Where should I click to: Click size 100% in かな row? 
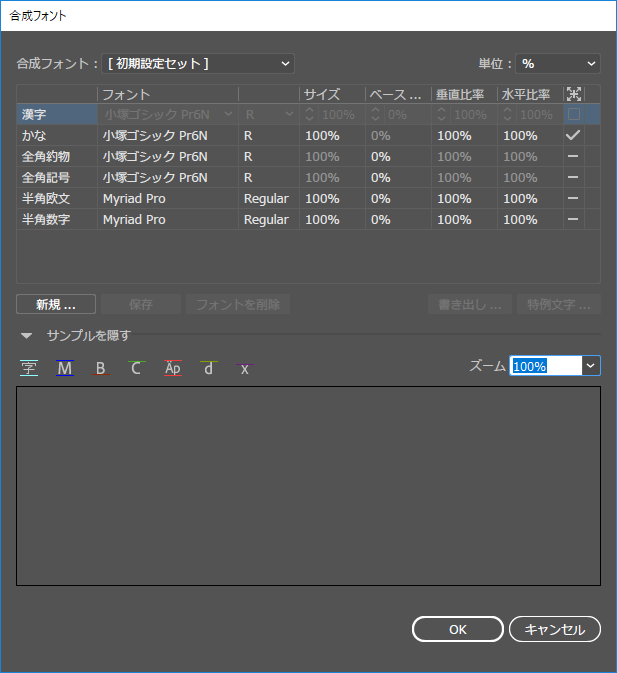click(x=322, y=136)
